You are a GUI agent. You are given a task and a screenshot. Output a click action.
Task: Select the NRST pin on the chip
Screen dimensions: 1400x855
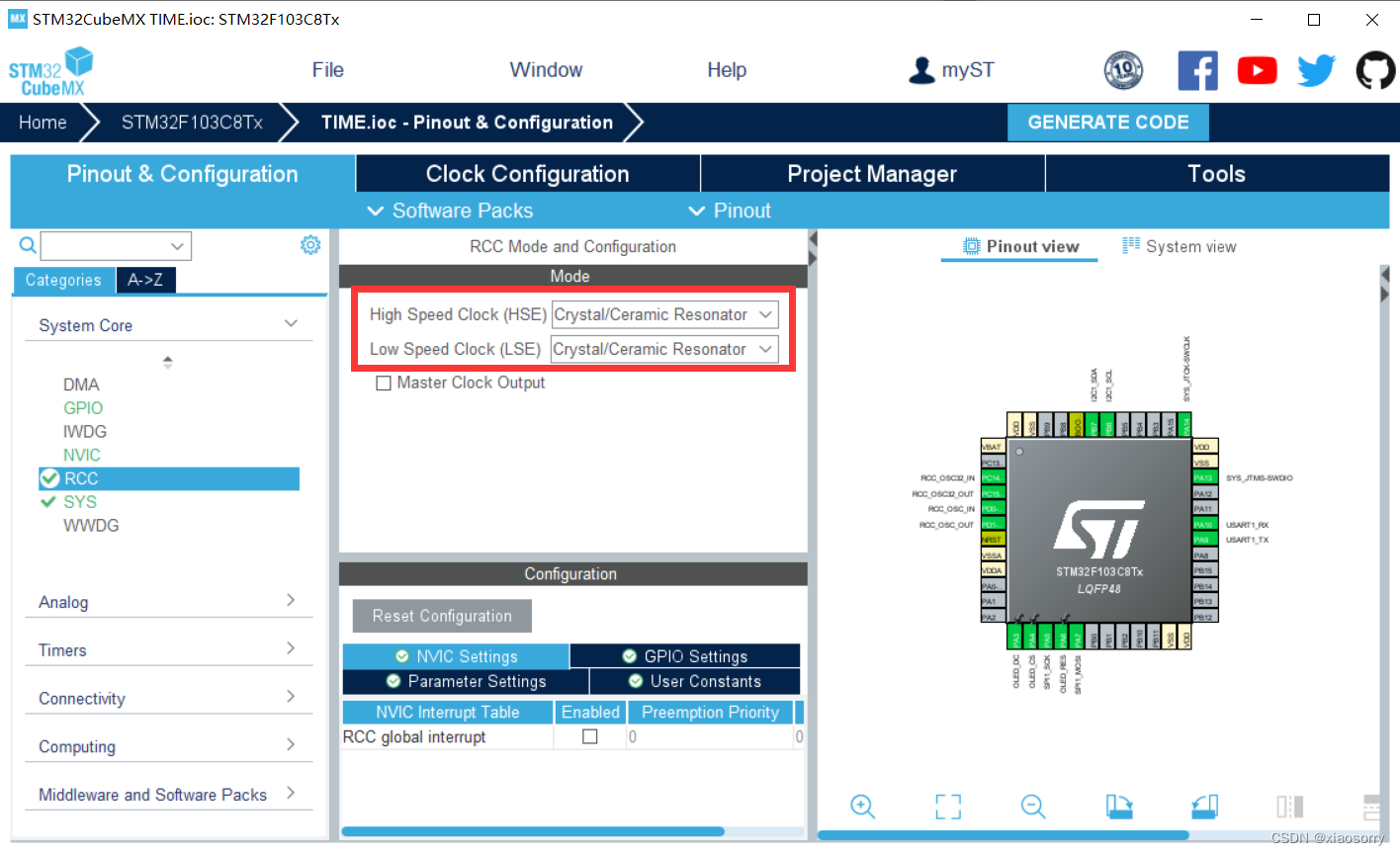coord(993,540)
